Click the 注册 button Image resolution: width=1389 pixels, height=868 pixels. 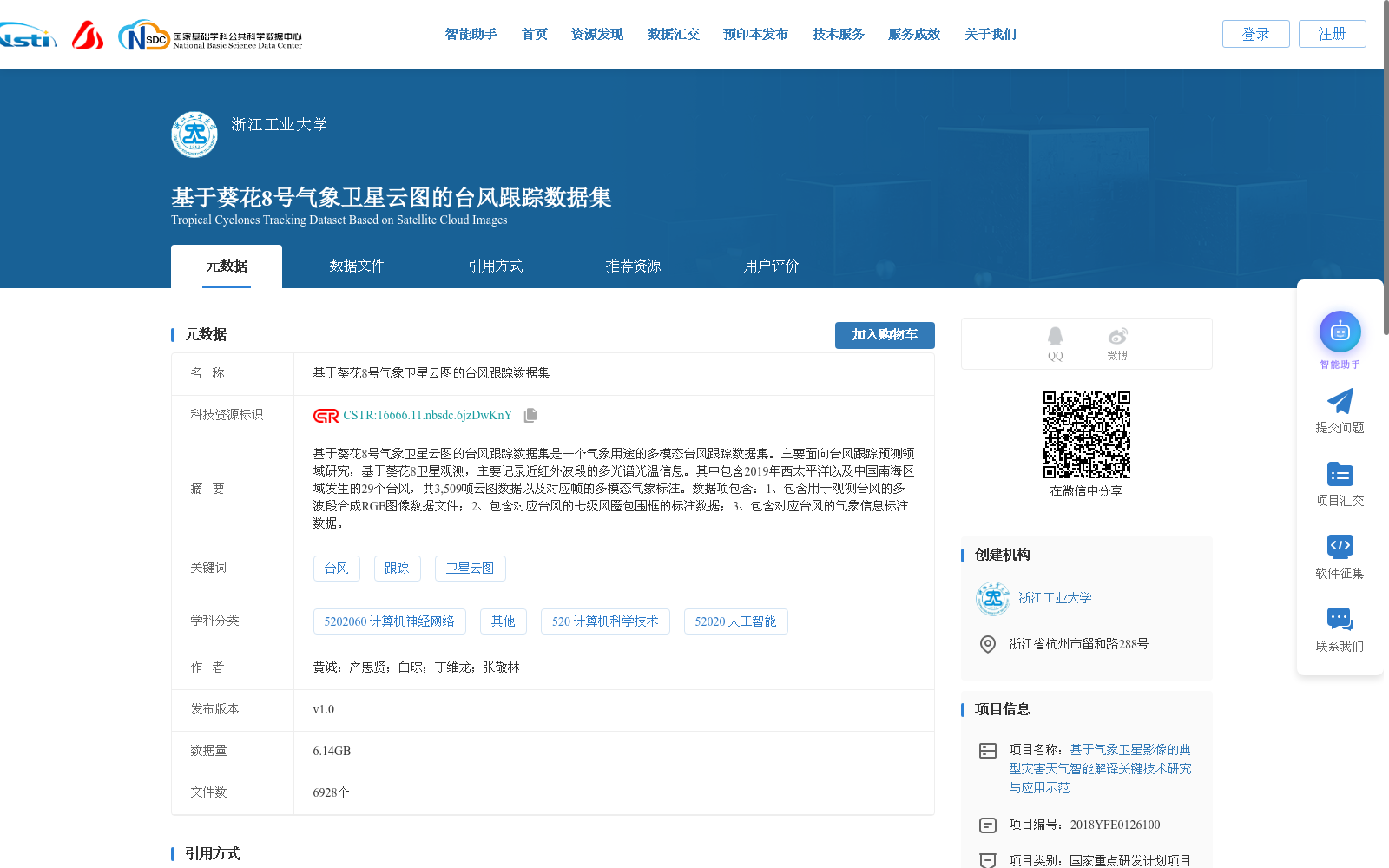tap(1332, 34)
